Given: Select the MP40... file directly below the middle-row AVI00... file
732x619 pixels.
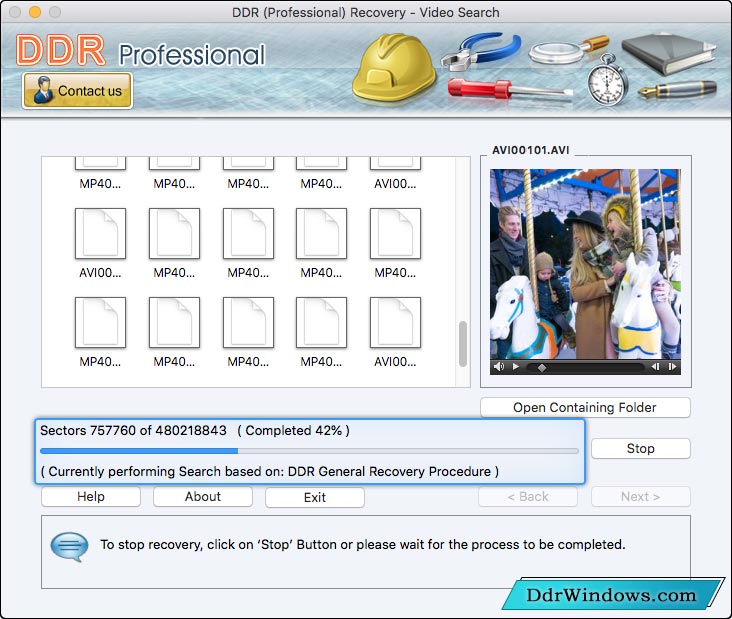Looking at the screenshot, I should [100, 331].
